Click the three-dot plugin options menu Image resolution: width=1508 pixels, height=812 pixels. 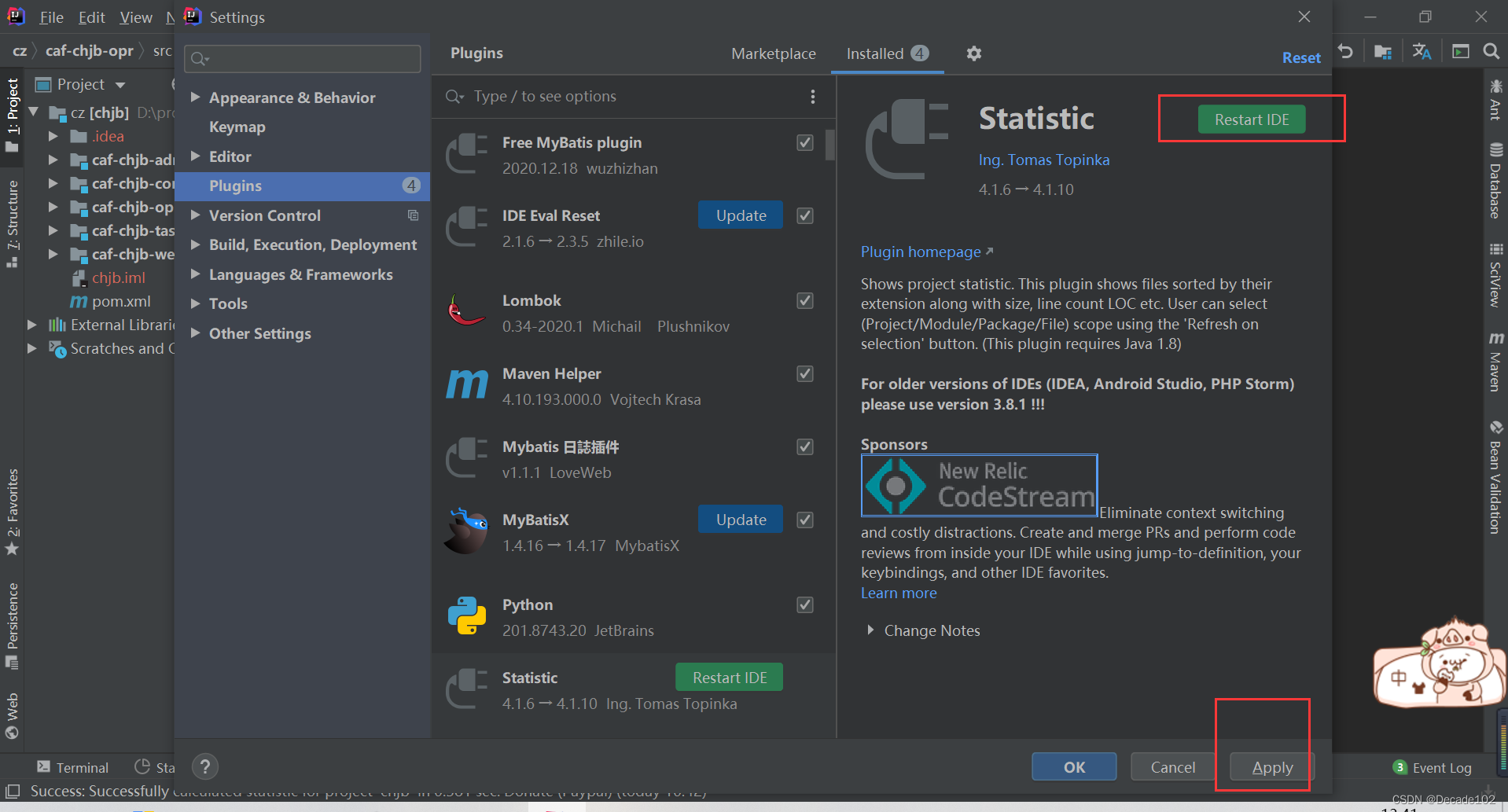point(812,97)
